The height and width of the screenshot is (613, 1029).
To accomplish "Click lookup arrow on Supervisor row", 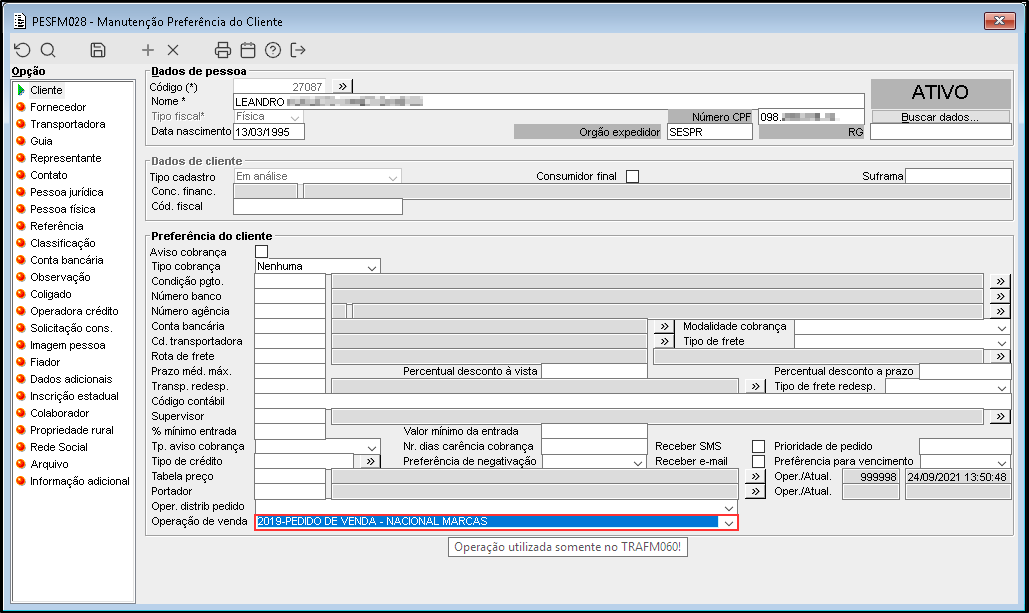I will click(x=1000, y=416).
